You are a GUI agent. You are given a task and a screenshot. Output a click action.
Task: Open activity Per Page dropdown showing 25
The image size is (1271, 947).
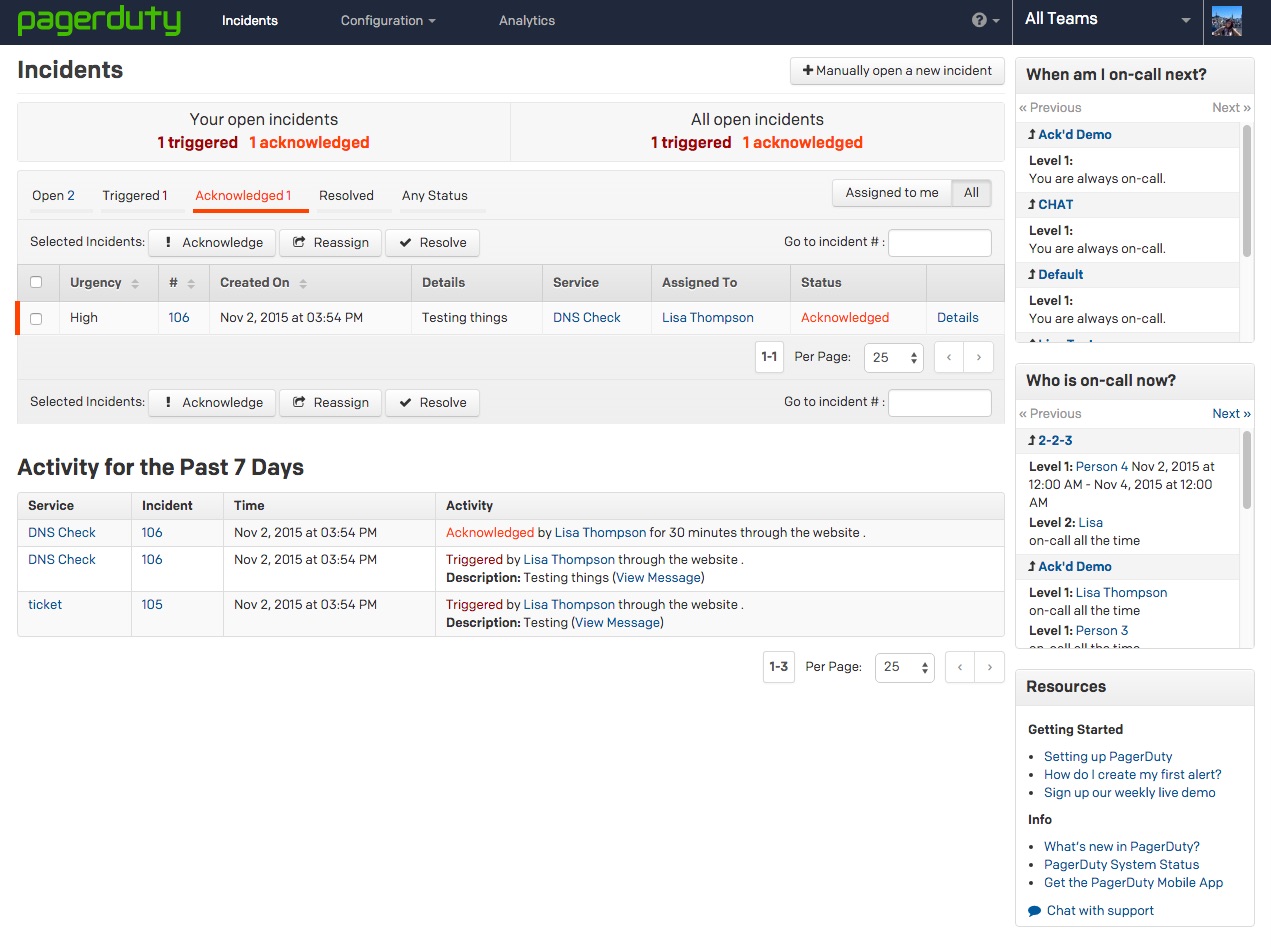coord(904,667)
